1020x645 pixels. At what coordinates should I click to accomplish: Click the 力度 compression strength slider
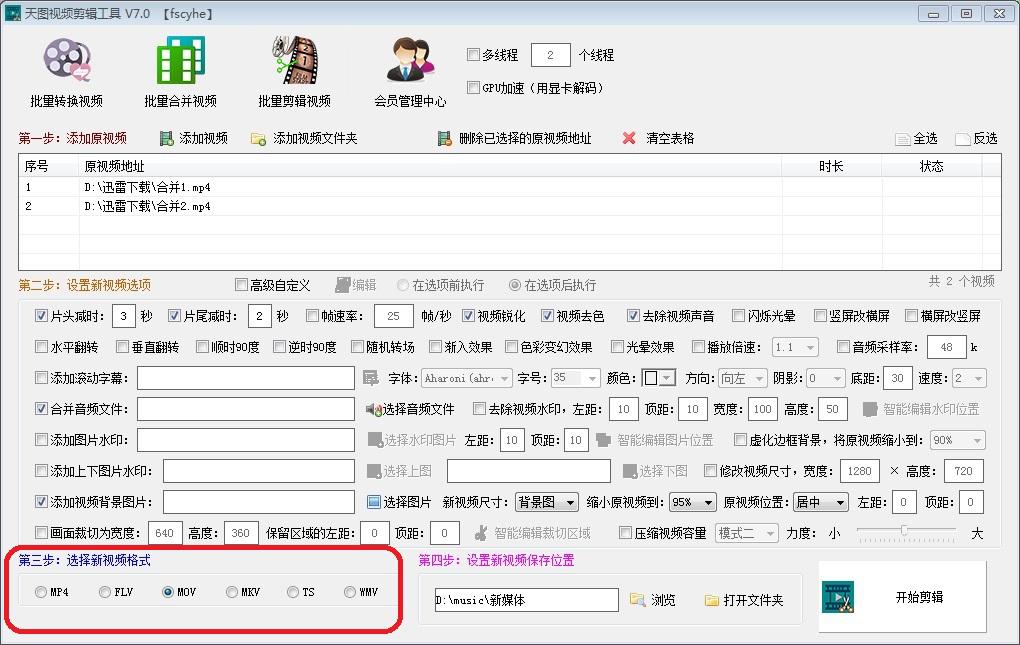coord(906,533)
